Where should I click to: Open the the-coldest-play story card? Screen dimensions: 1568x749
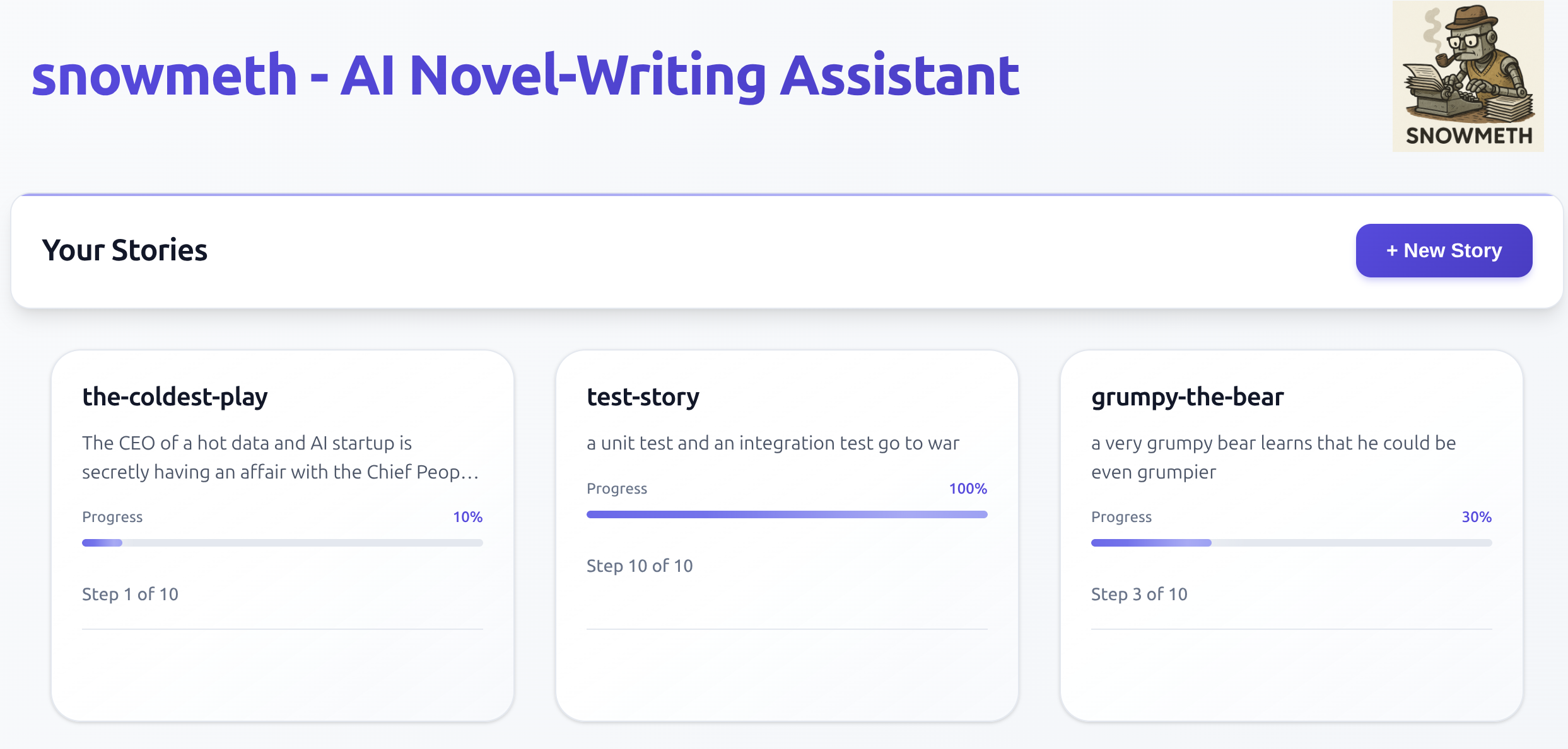pos(283,535)
